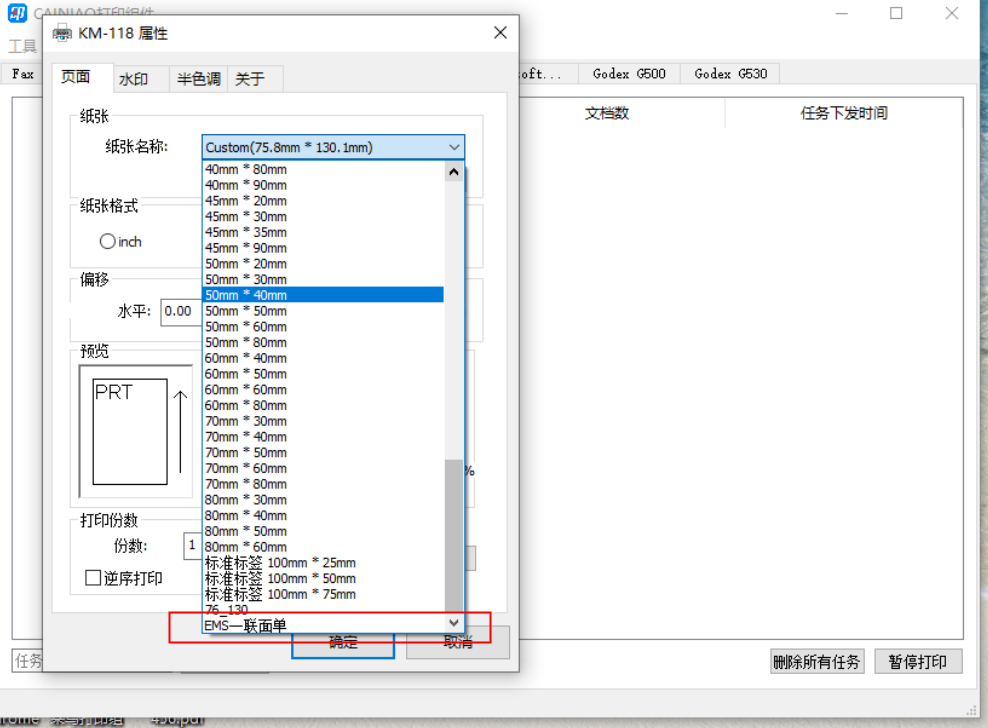Image resolution: width=988 pixels, height=728 pixels.
Task: Collapse the 纸张名称 dropdown arrow
Action: click(x=454, y=148)
